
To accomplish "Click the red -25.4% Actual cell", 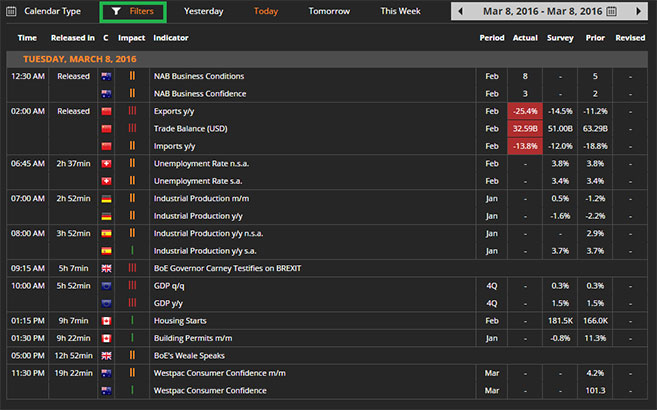I will click(525, 111).
